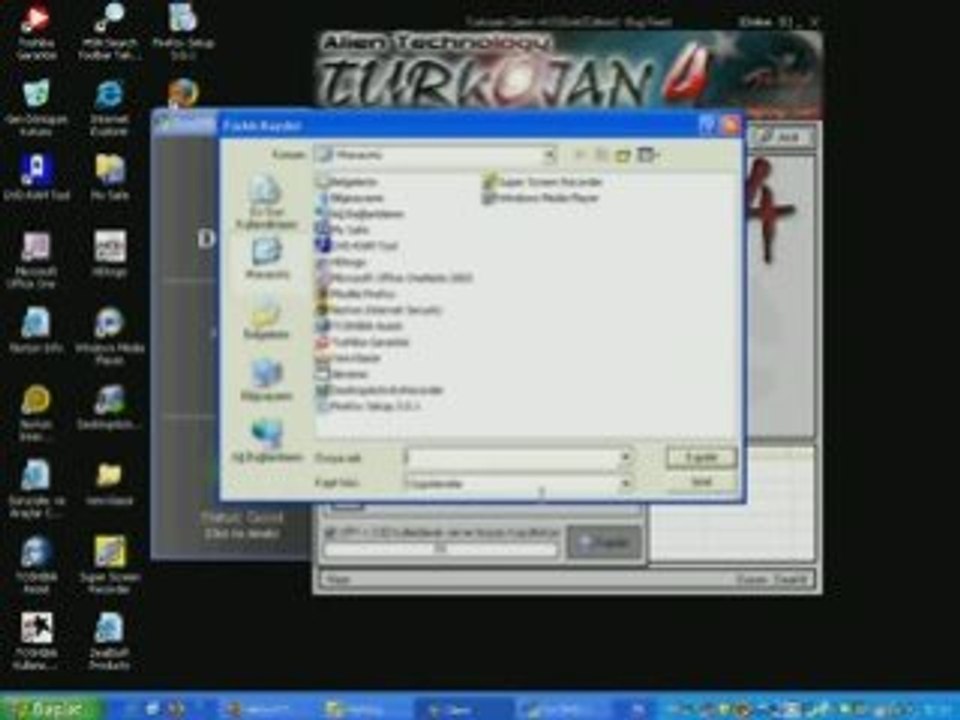960x720 pixels.
Task: Expand the Kayıt türü dropdown
Action: pos(624,483)
